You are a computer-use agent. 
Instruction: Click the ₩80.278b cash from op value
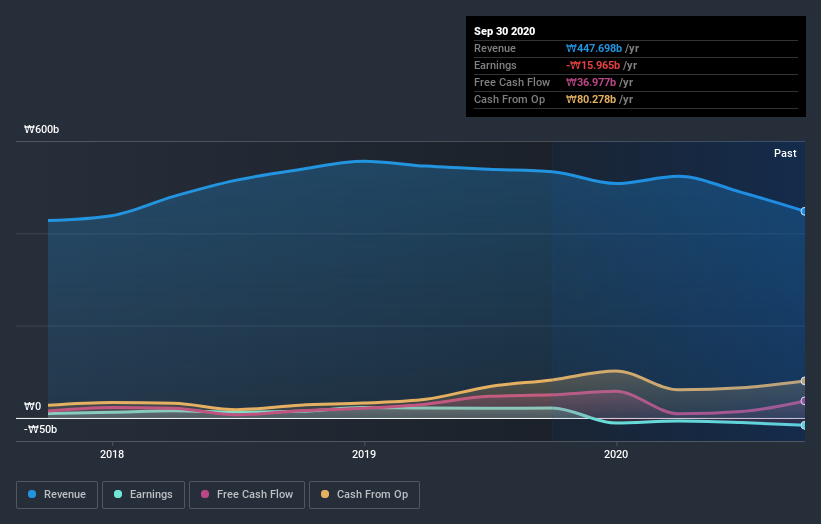(591, 99)
